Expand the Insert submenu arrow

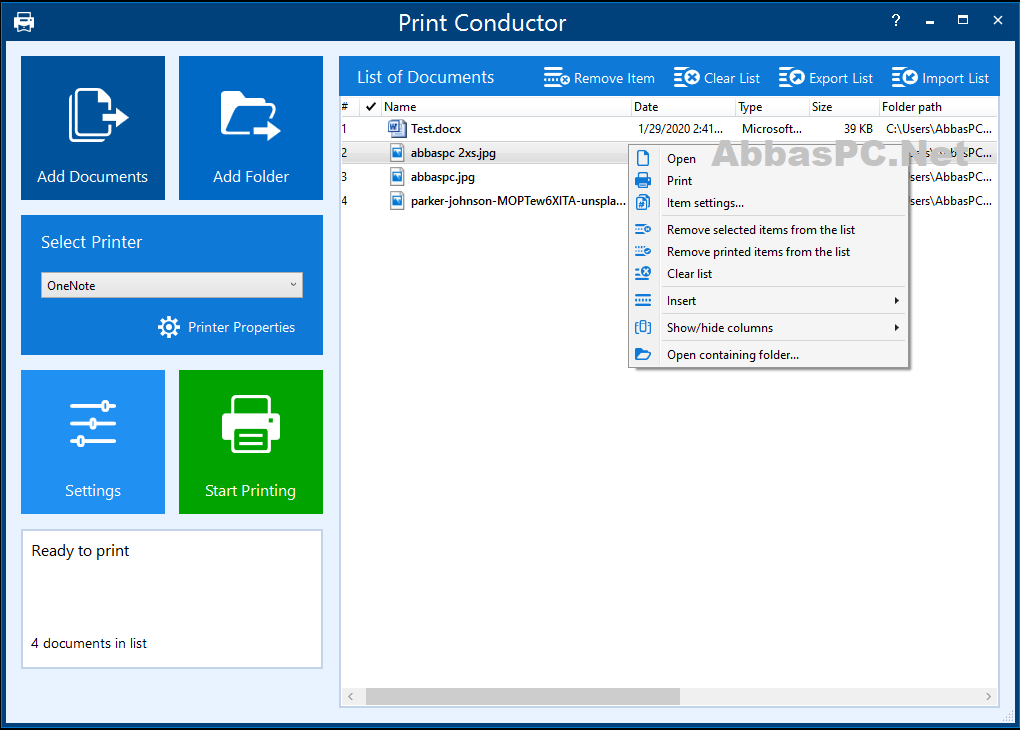tap(896, 300)
